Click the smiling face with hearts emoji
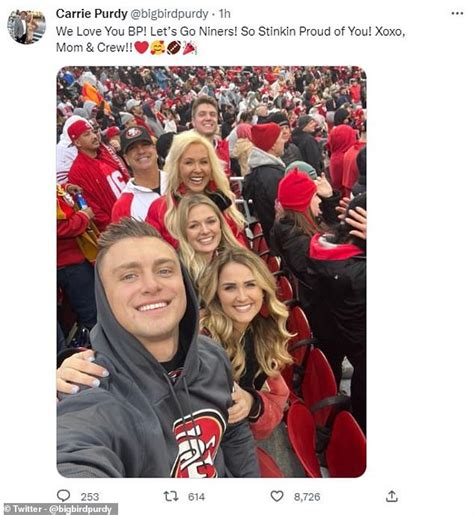Image resolution: width=474 pixels, height=515 pixels. [x=157, y=47]
